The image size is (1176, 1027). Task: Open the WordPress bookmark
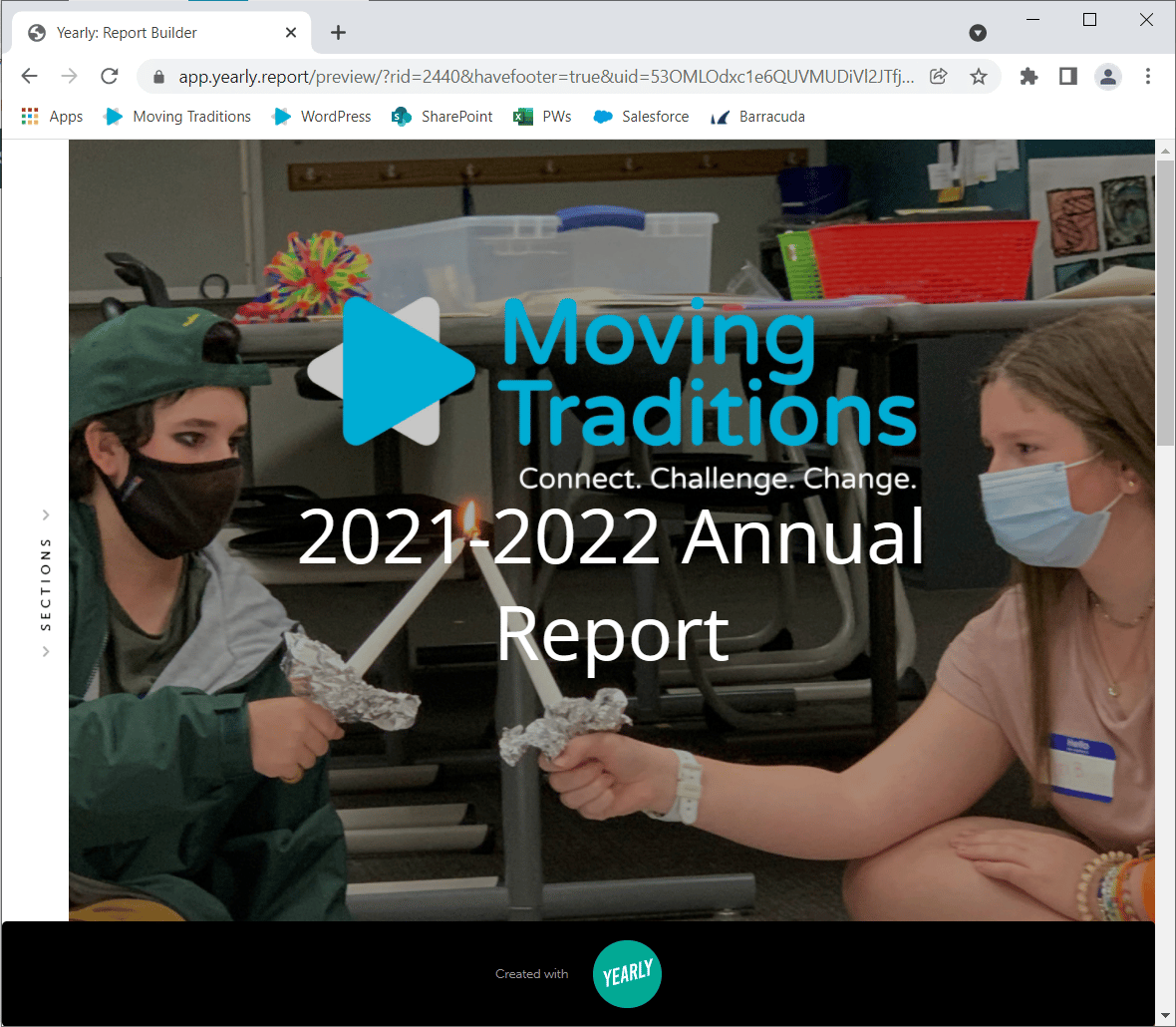pyautogui.click(x=322, y=117)
